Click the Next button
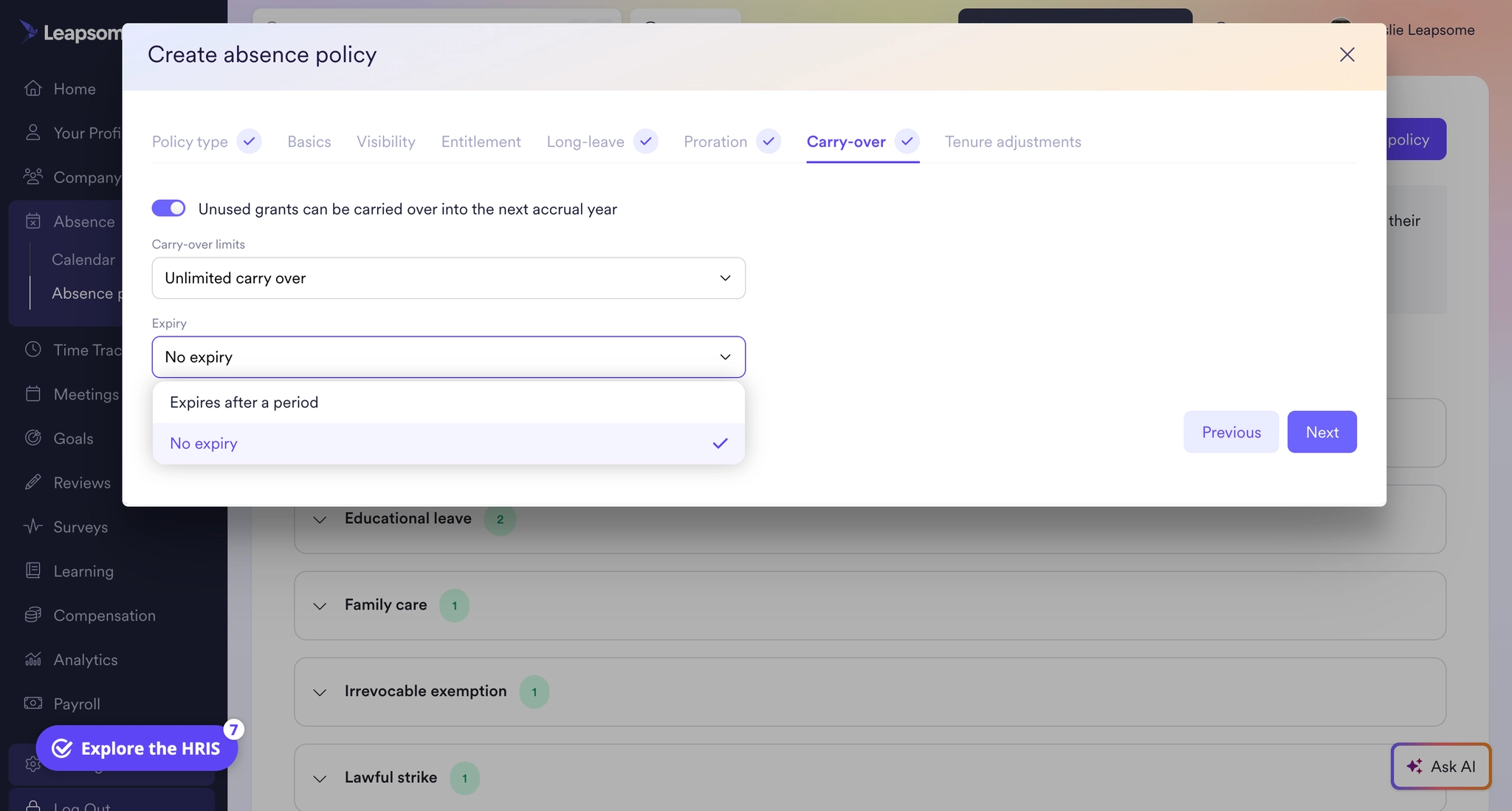 click(x=1322, y=432)
